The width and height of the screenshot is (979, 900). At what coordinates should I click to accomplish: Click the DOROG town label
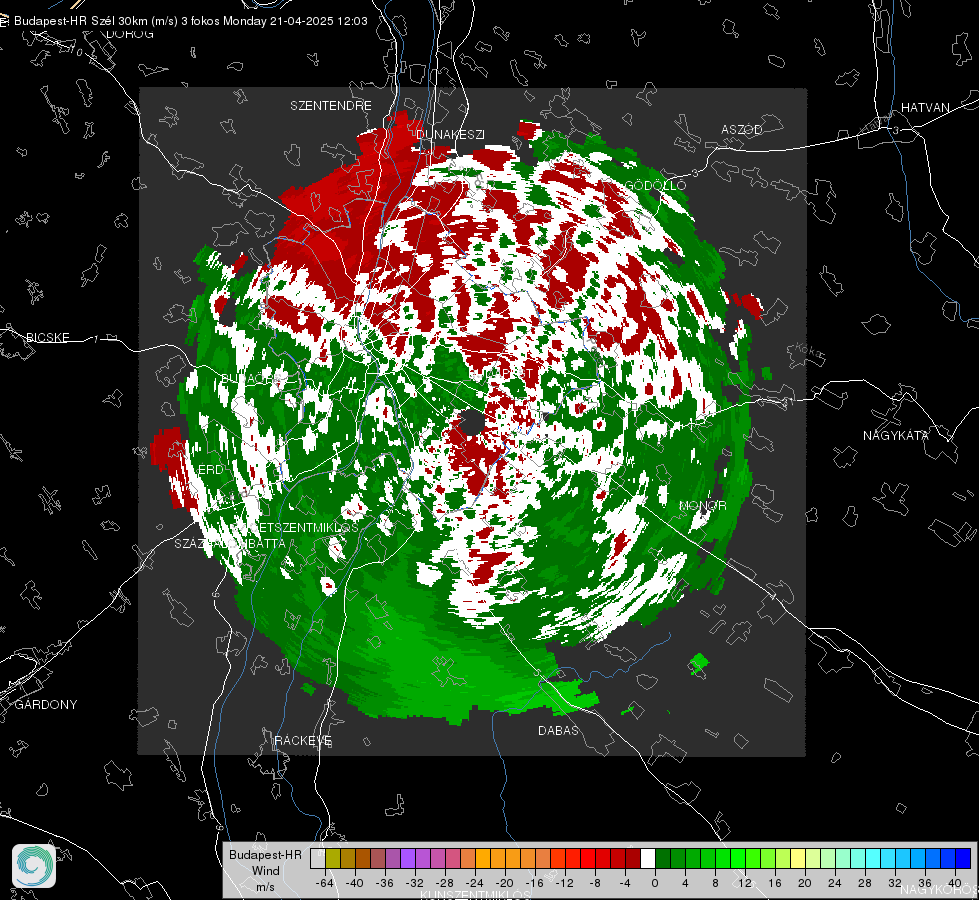pos(130,34)
